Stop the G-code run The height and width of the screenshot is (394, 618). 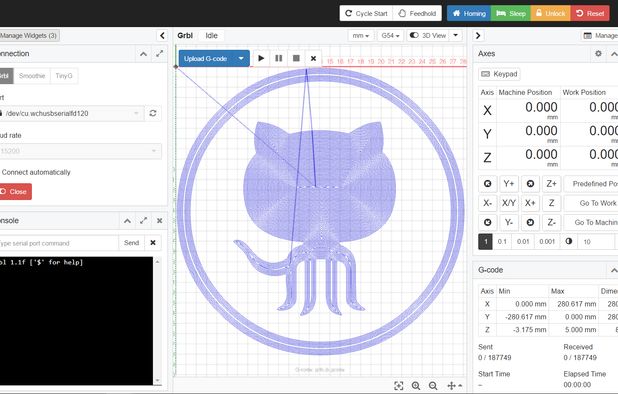tap(296, 58)
